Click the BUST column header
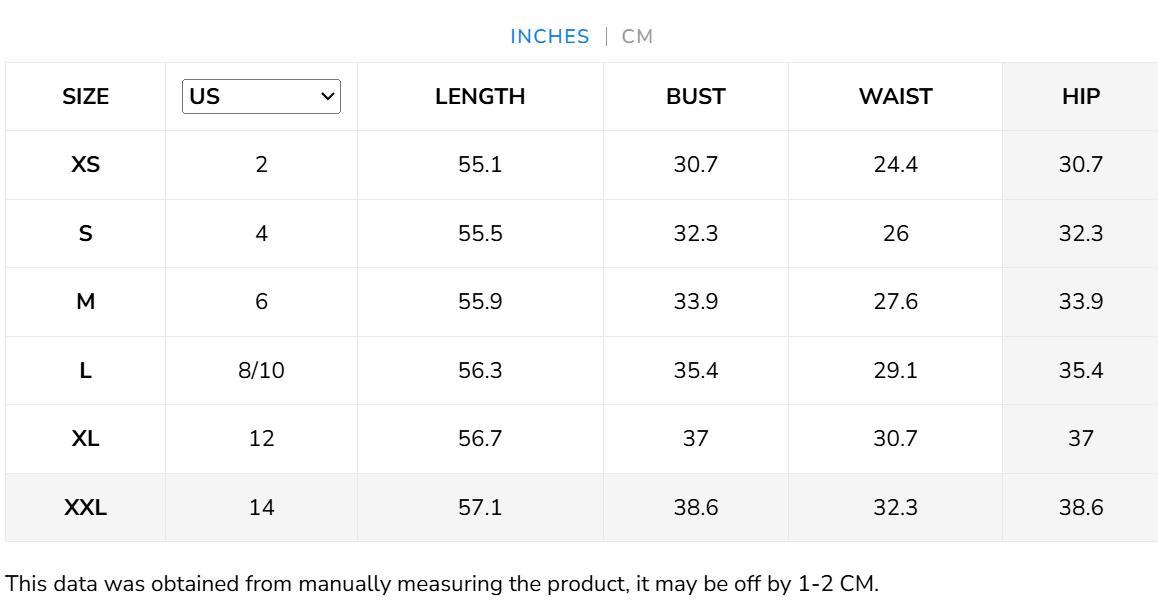1158x612 pixels. (x=696, y=97)
